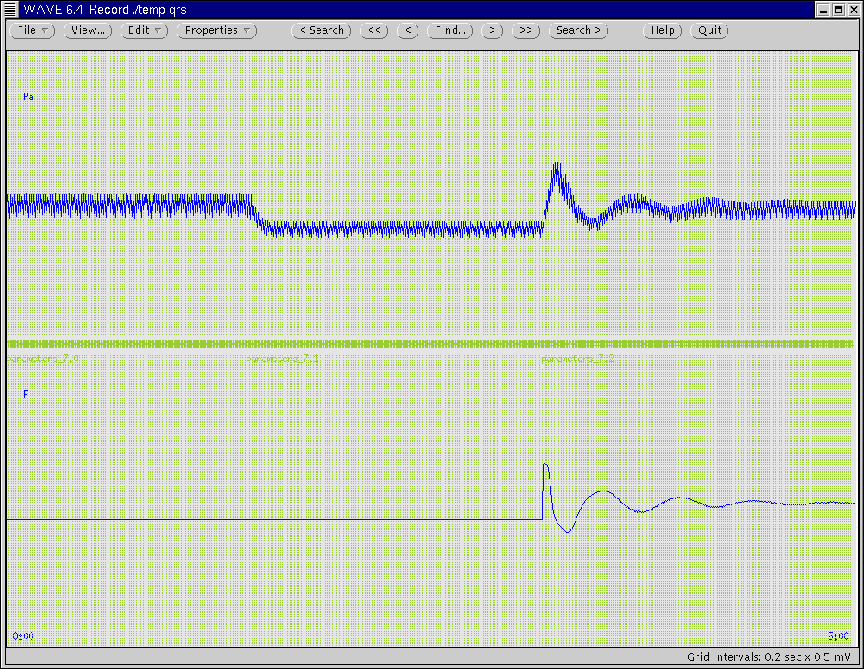Expand the Edit dropdown menu
The height and width of the screenshot is (669, 864).
click(x=145, y=30)
